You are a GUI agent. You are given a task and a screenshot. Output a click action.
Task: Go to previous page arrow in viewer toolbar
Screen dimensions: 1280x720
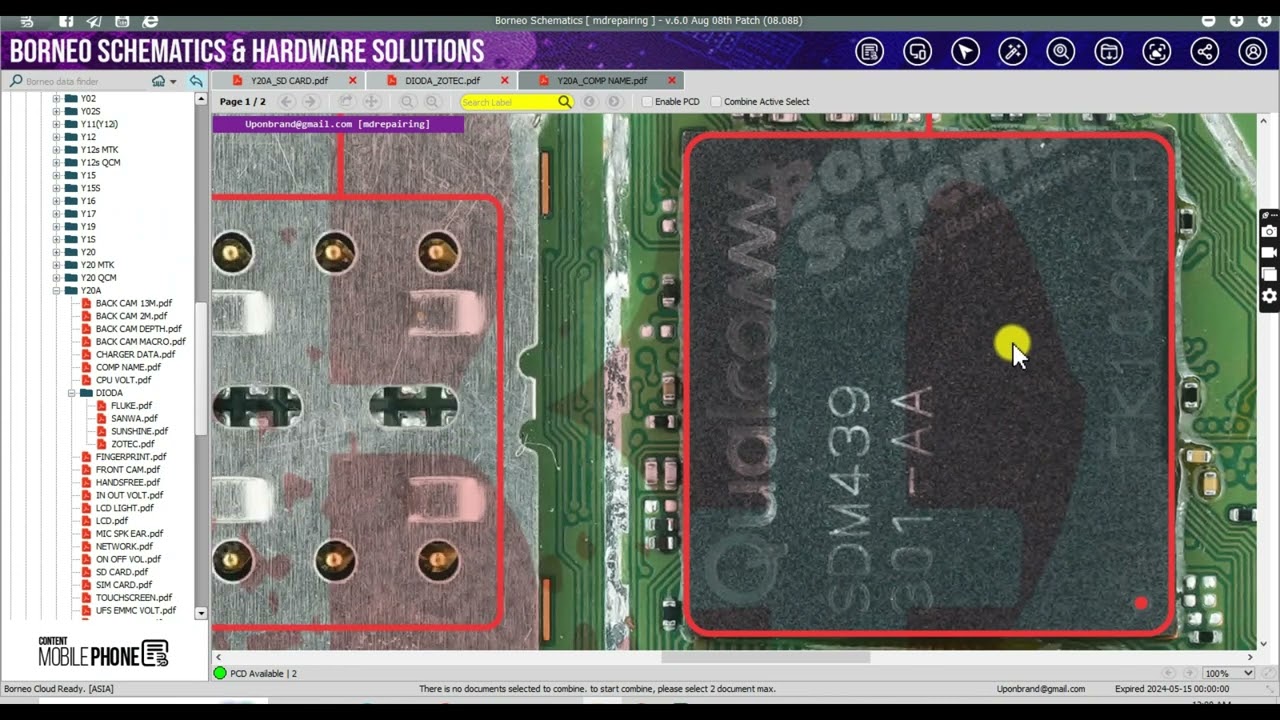click(x=287, y=102)
